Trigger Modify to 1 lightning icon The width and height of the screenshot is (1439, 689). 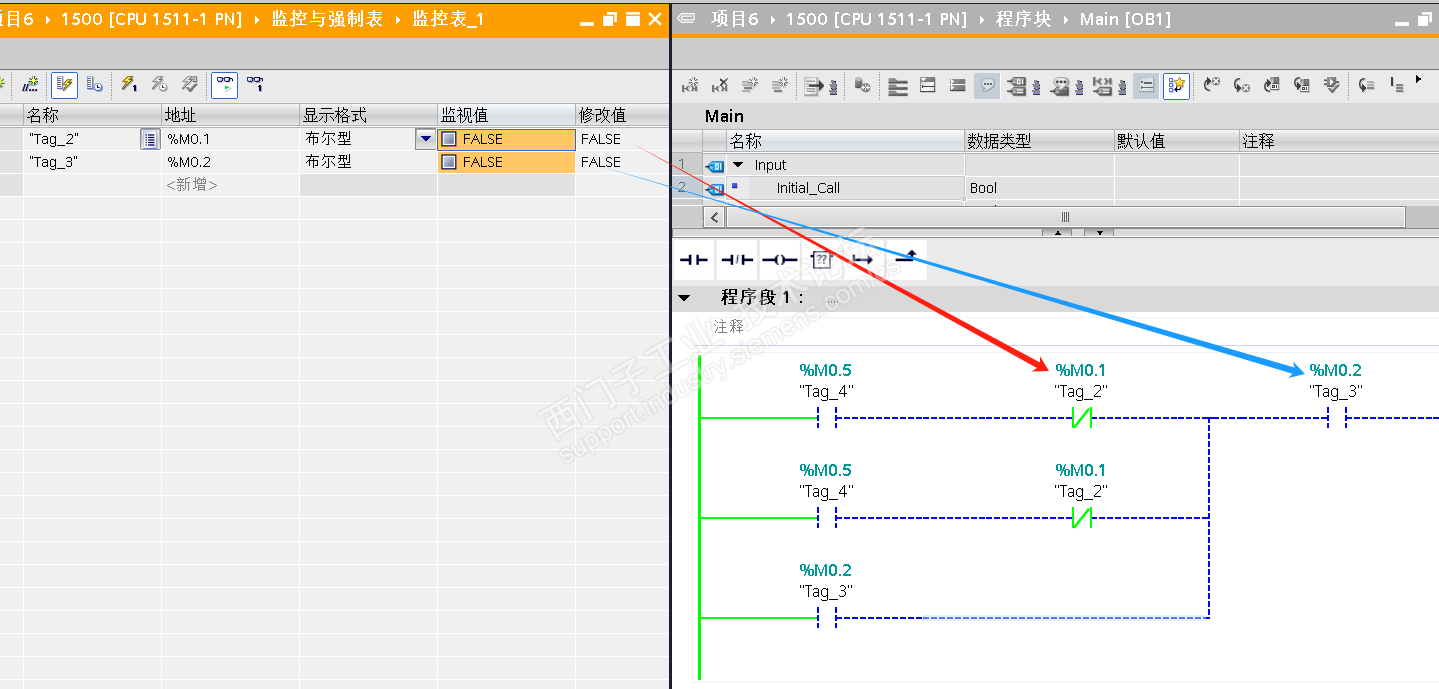tap(128, 84)
